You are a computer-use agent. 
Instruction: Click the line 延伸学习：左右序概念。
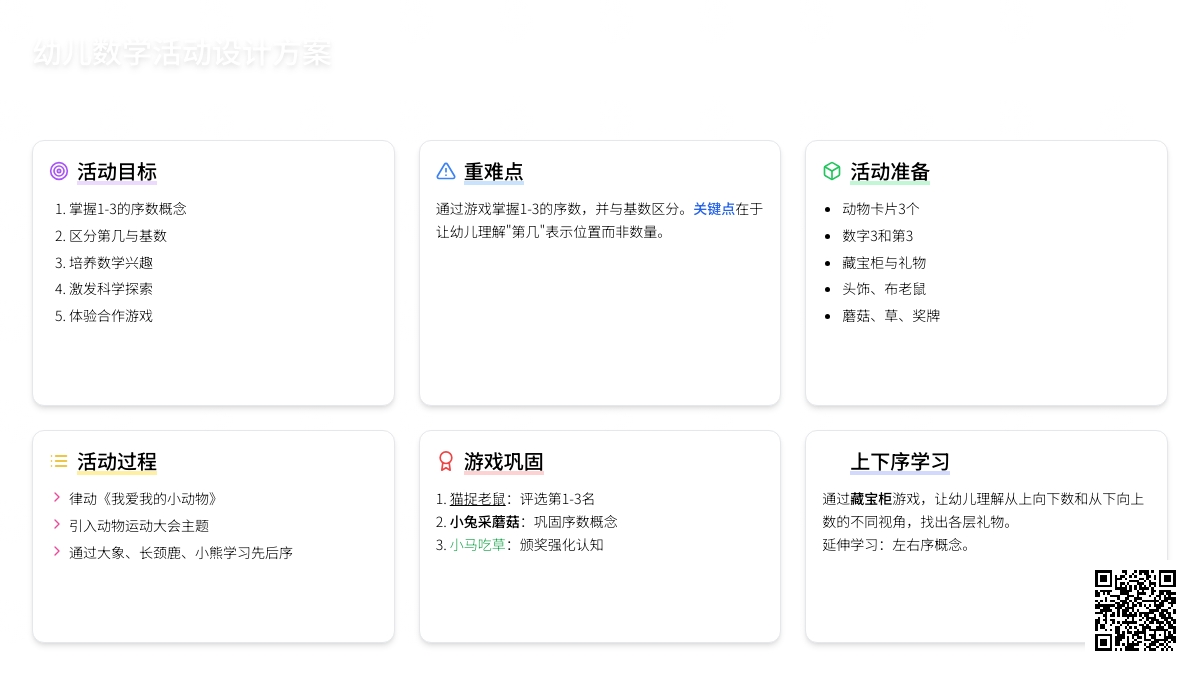click(897, 545)
